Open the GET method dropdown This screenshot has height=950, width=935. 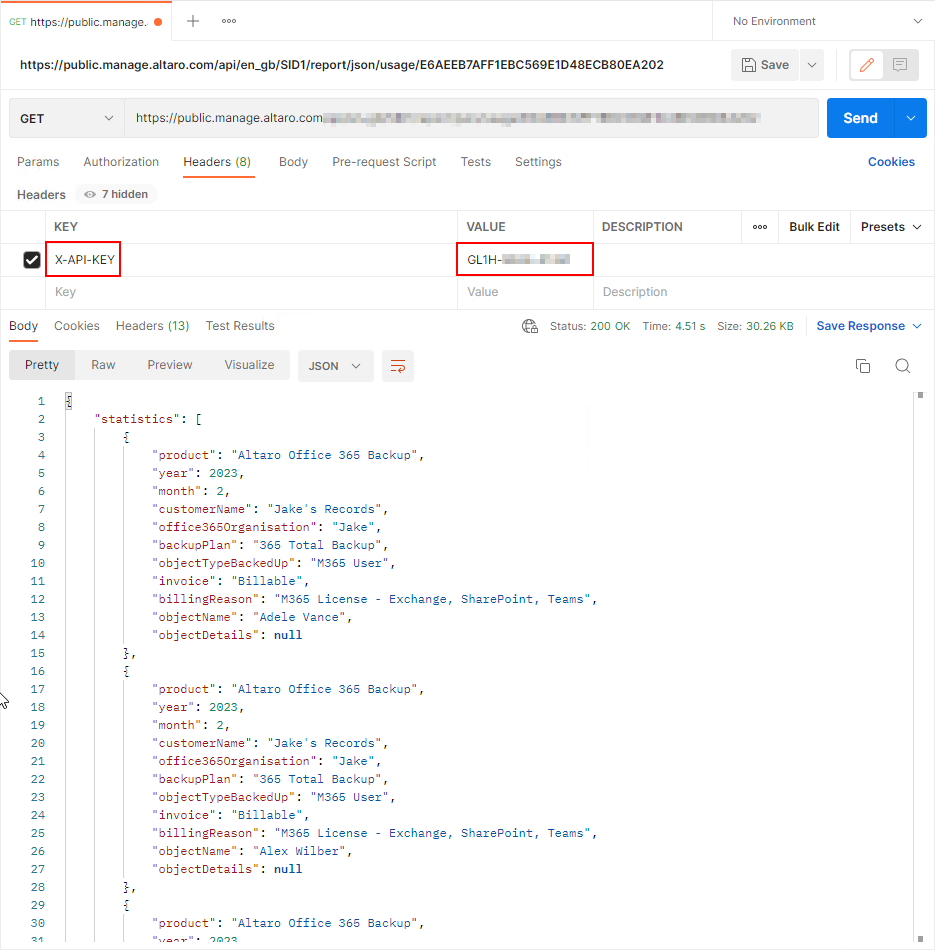click(67, 118)
